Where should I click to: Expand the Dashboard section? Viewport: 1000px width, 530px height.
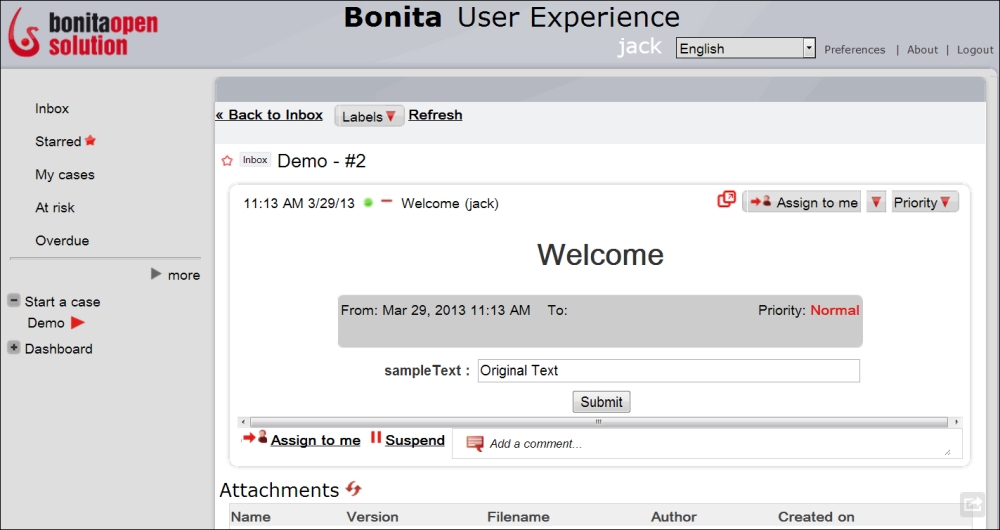click(x=13, y=348)
